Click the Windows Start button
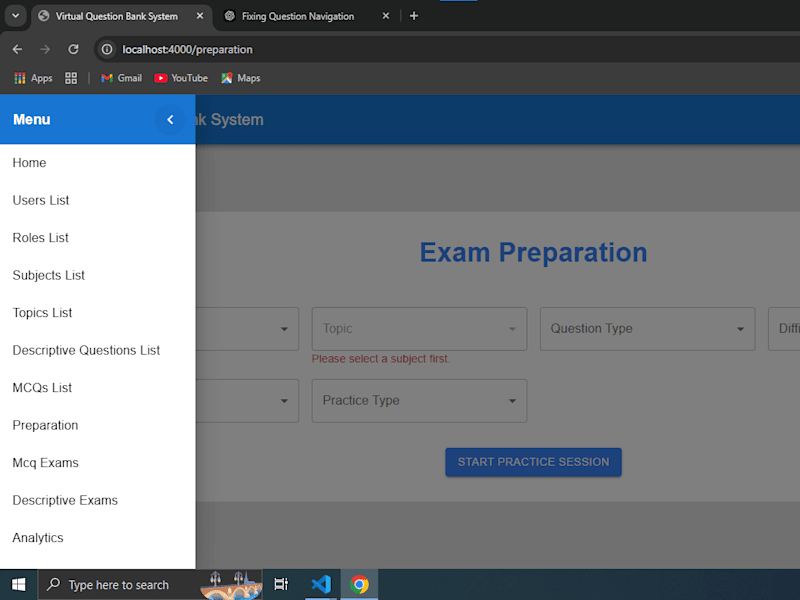This screenshot has height=600, width=800. pyautogui.click(x=19, y=585)
